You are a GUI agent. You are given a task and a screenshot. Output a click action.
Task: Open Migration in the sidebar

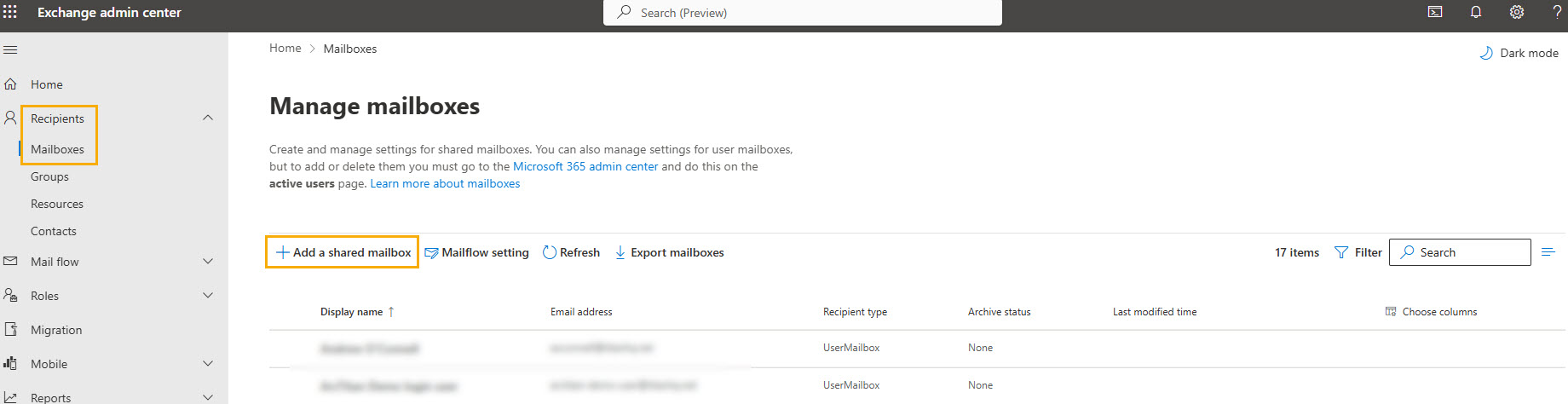56,330
